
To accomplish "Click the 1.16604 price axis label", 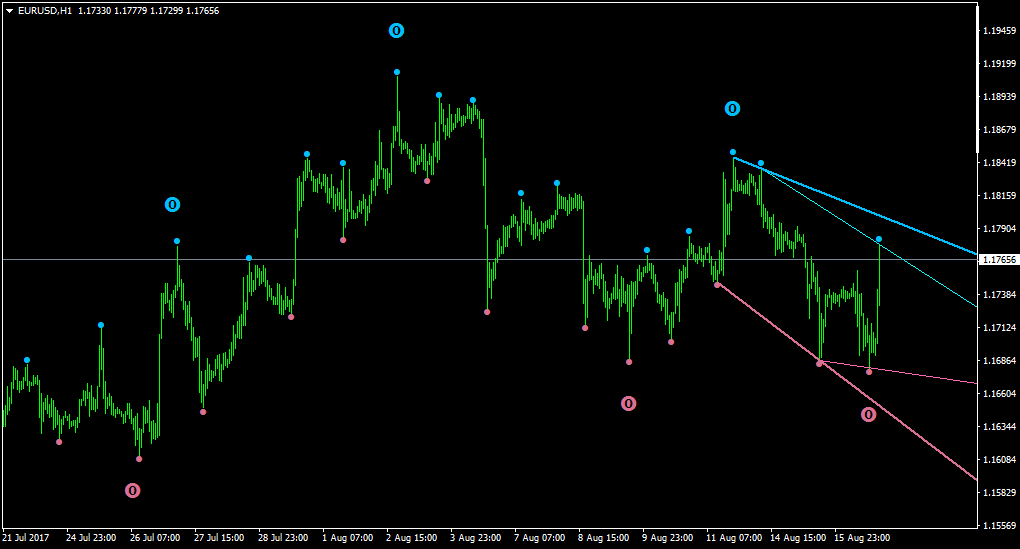I will click(999, 394).
